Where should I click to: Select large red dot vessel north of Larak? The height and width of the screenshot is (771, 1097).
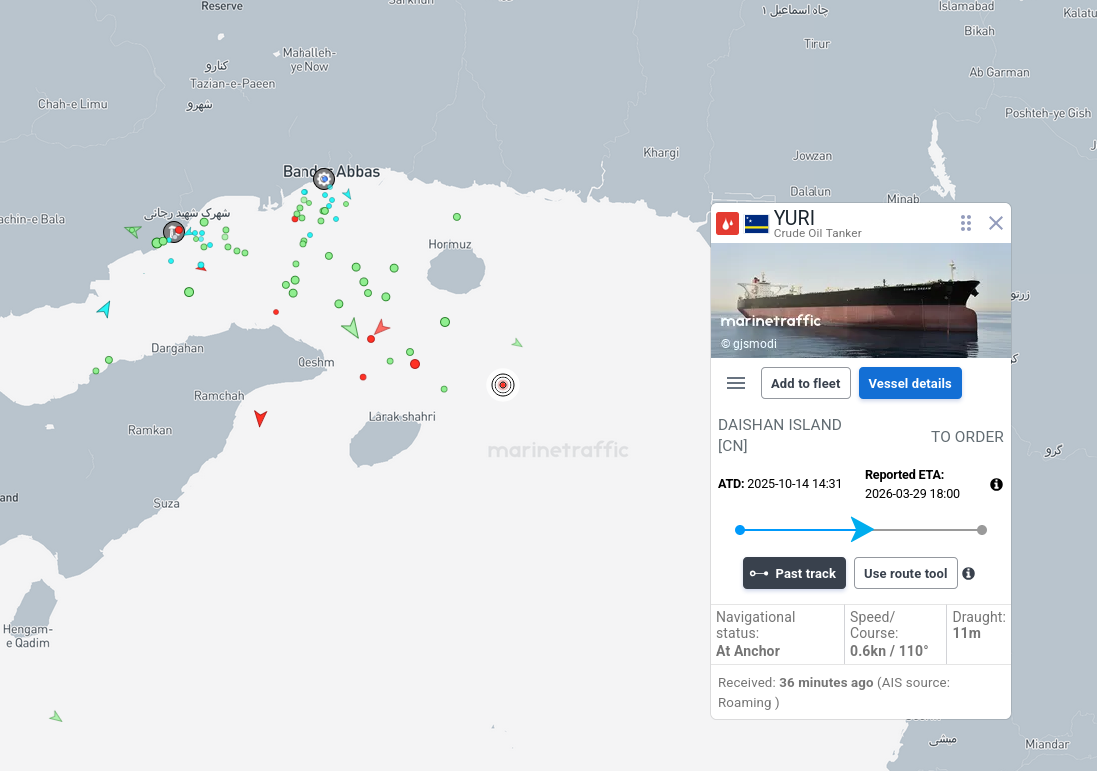pyautogui.click(x=415, y=364)
